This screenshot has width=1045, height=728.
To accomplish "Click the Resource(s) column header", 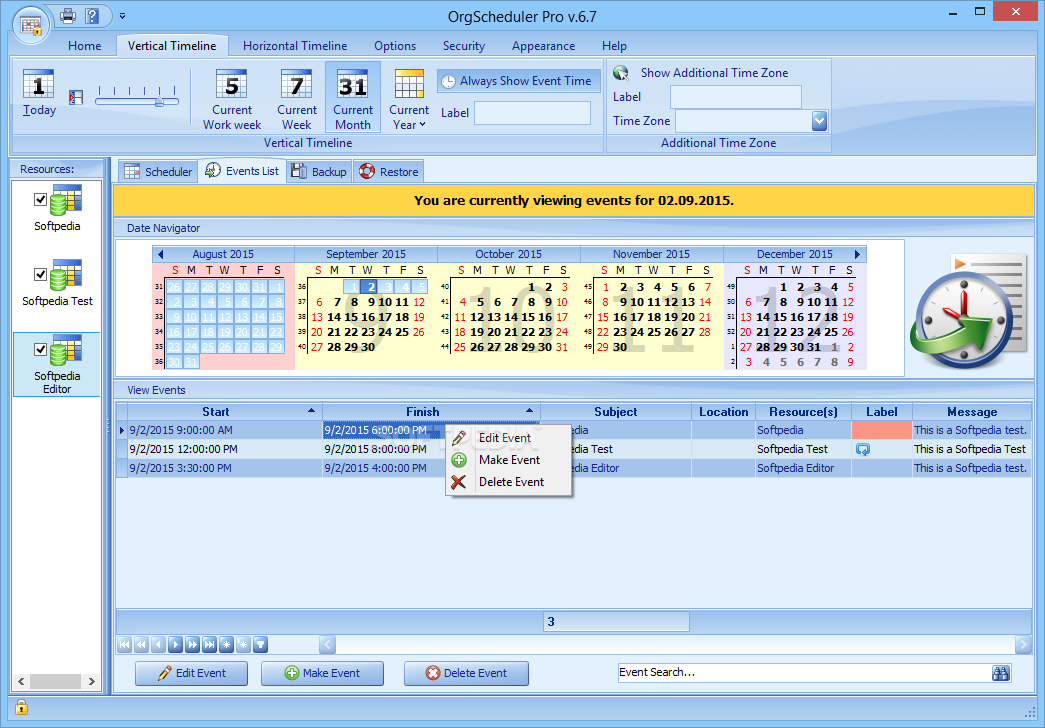I will (803, 412).
